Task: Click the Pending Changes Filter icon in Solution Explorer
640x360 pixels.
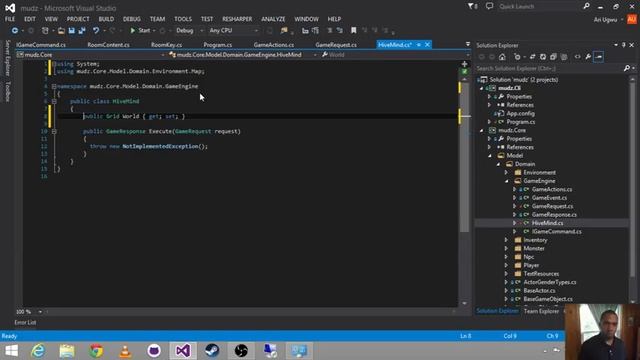Action: (x=518, y=57)
